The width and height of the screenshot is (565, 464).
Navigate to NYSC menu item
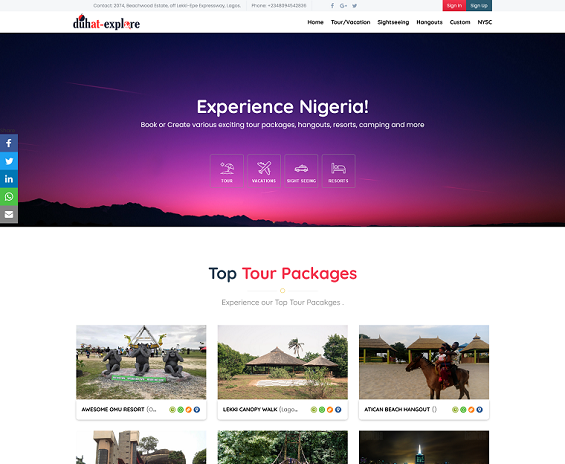[485, 22]
